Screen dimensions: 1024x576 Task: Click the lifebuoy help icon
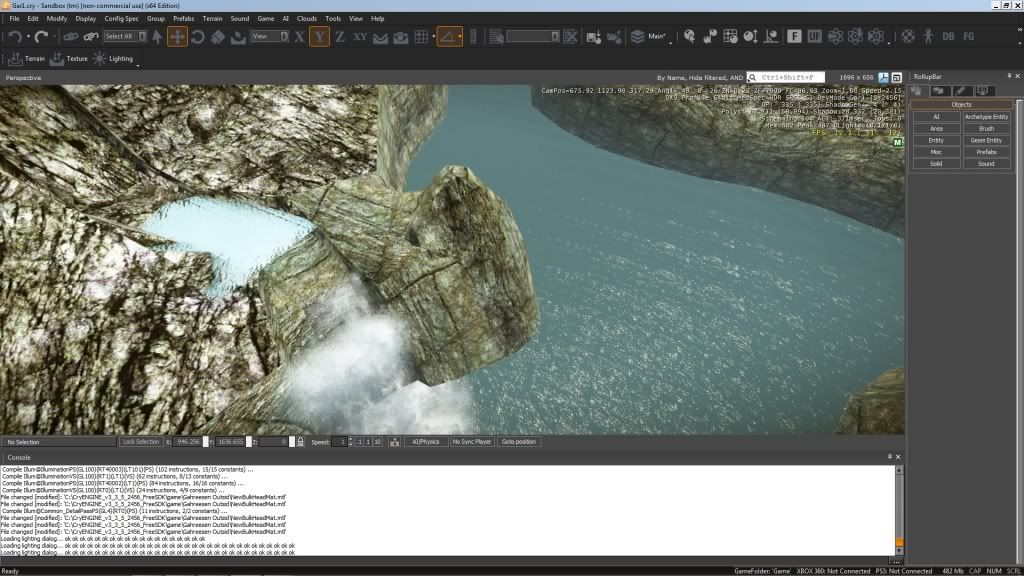(x=908, y=37)
